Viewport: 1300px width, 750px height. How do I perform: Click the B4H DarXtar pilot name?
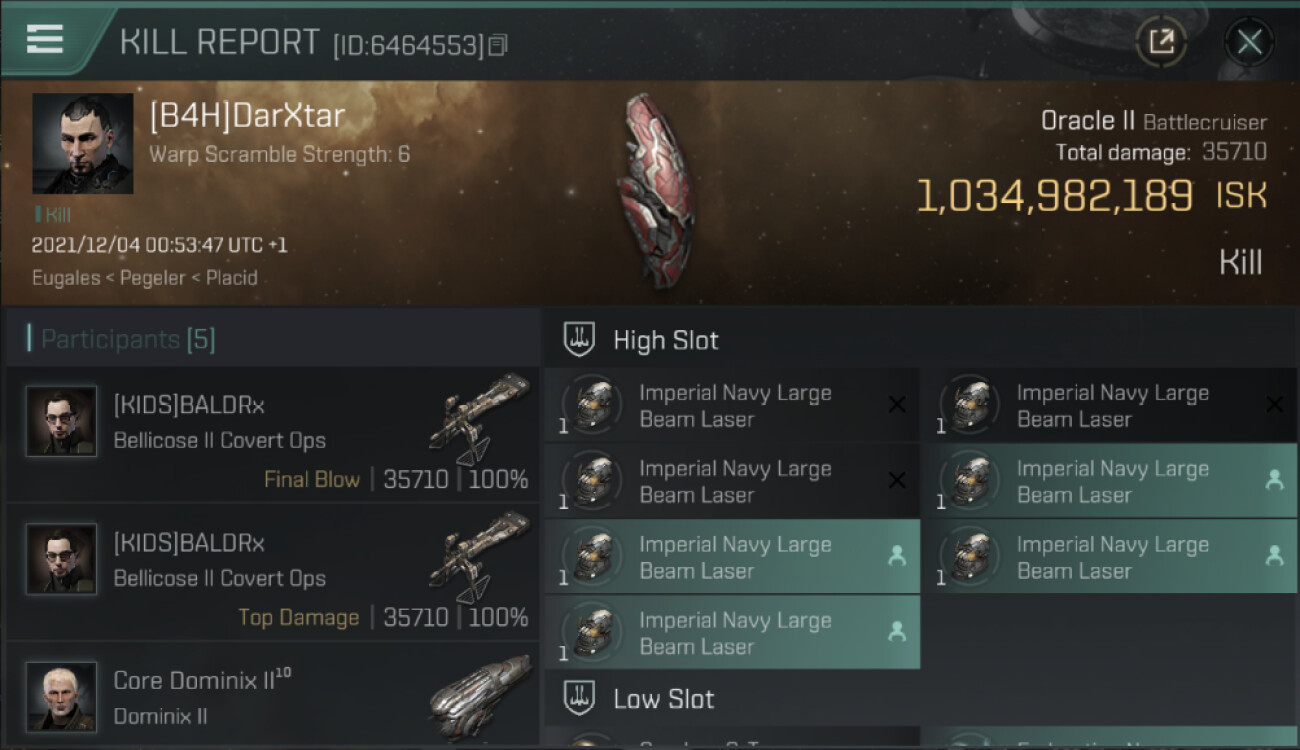[247, 116]
